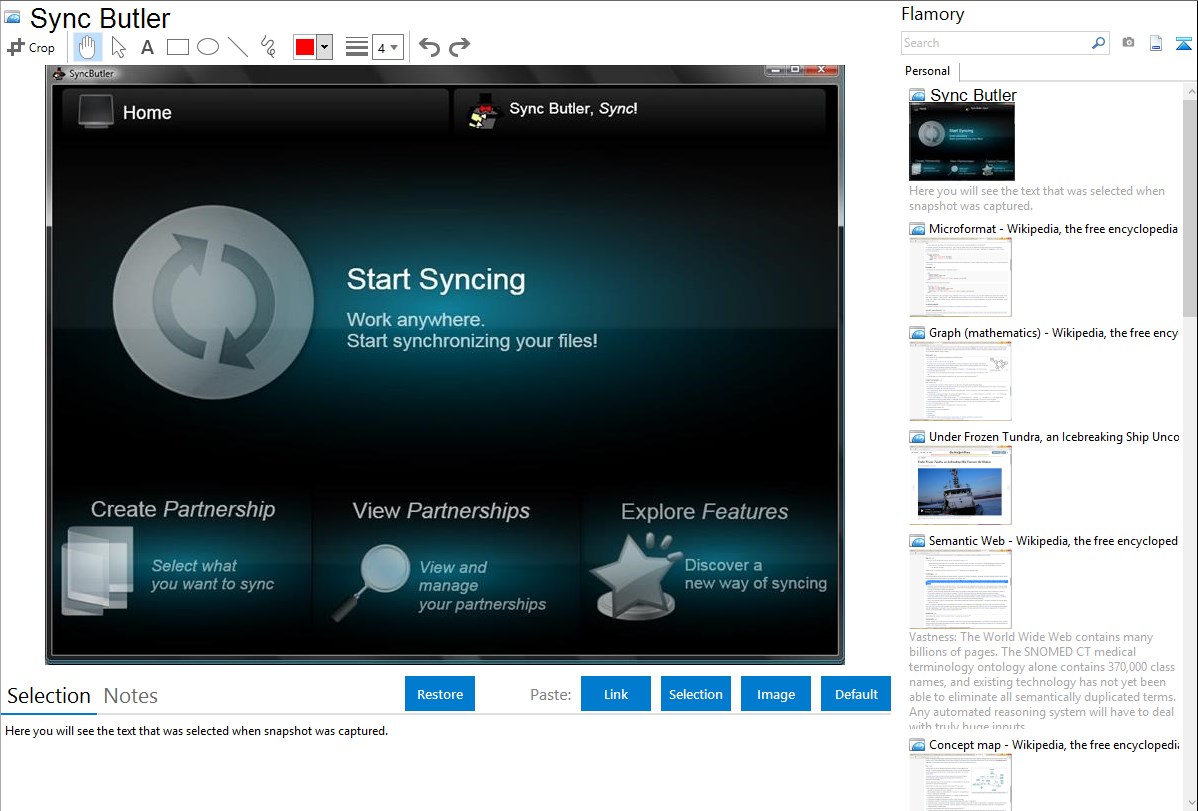Screen dimensions: 1198x811
Task: Select the text annotation tool
Action: coord(147,47)
